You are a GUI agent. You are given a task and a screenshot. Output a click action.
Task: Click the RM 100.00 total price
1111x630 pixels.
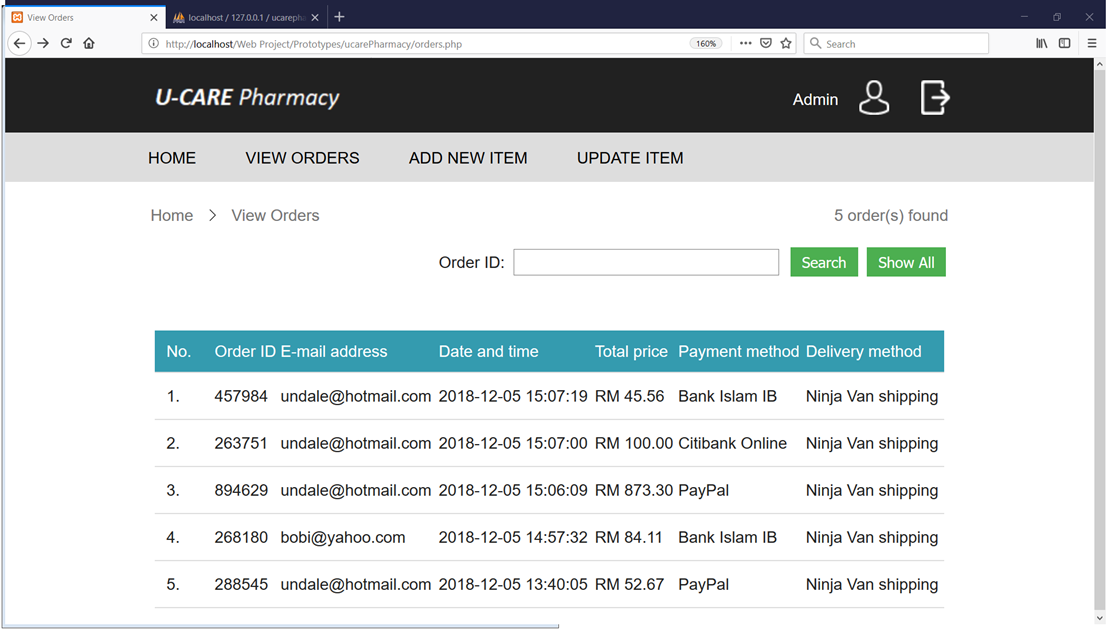pyautogui.click(x=633, y=444)
